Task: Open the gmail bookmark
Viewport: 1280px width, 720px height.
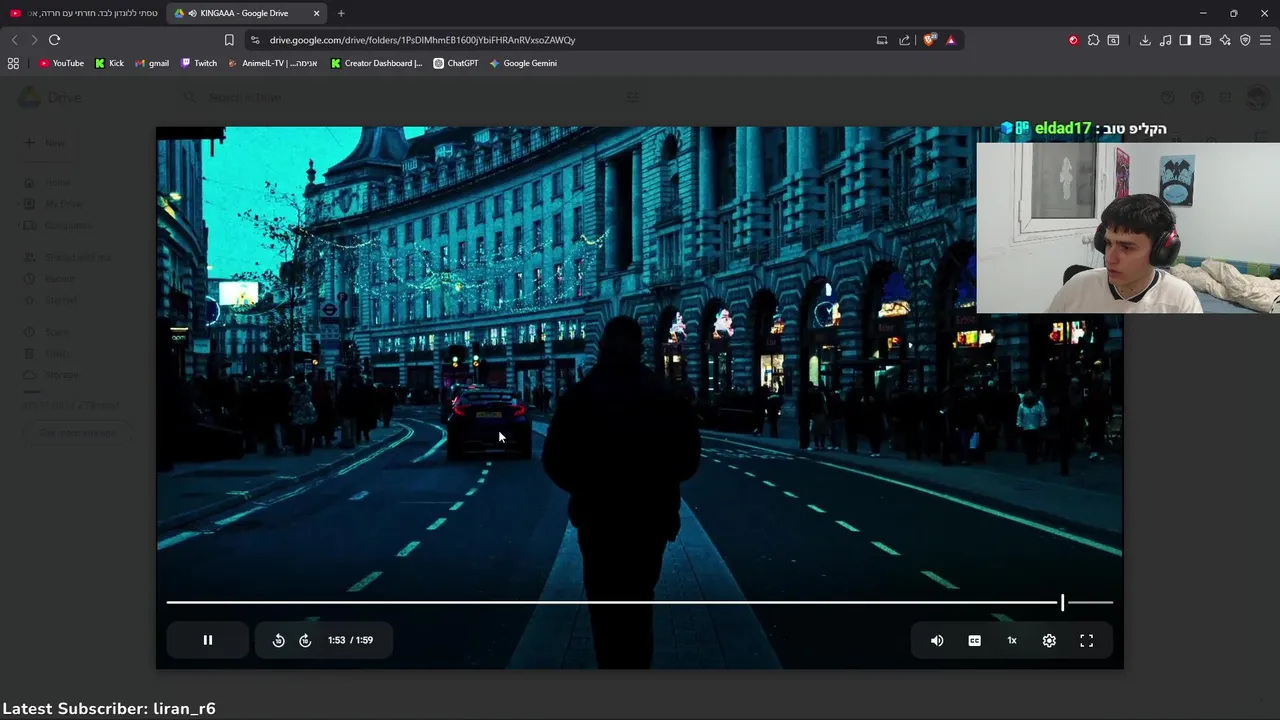Action: pyautogui.click(x=152, y=63)
